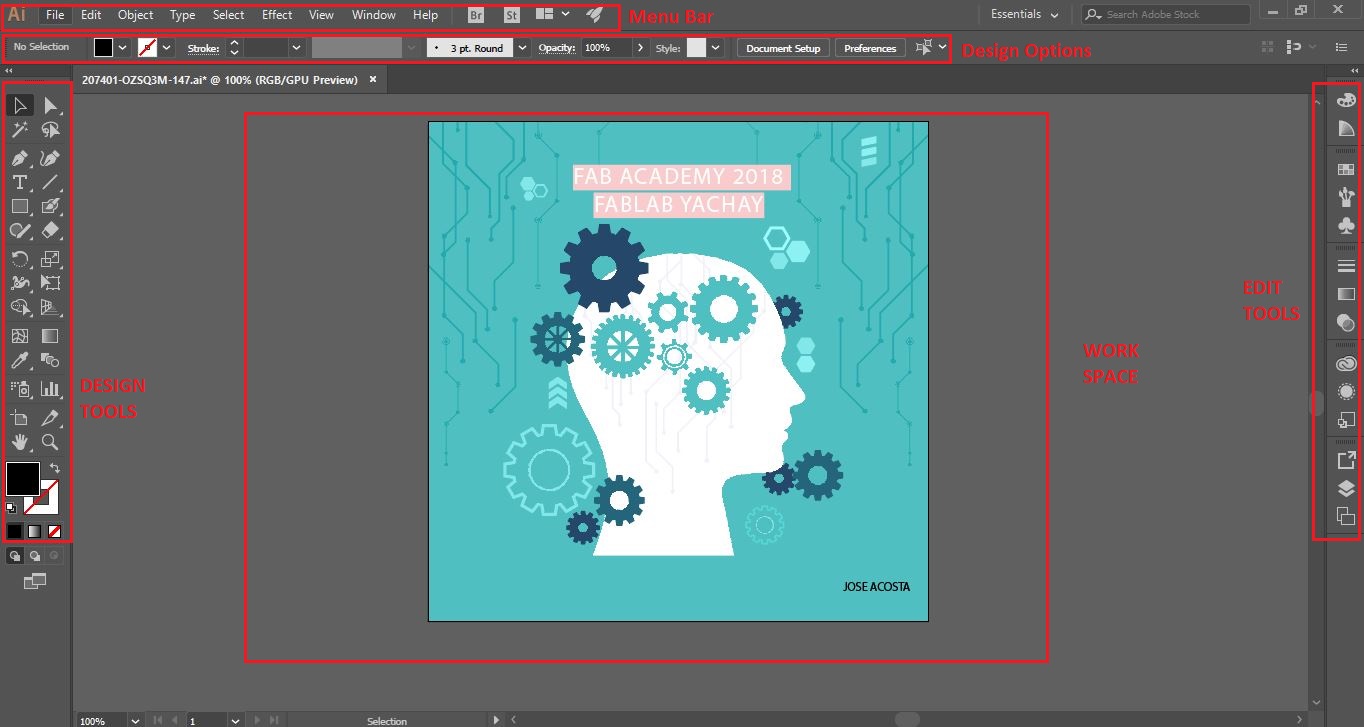Pick the Eyedropper tool
This screenshot has width=1364, height=727.
click(20, 360)
